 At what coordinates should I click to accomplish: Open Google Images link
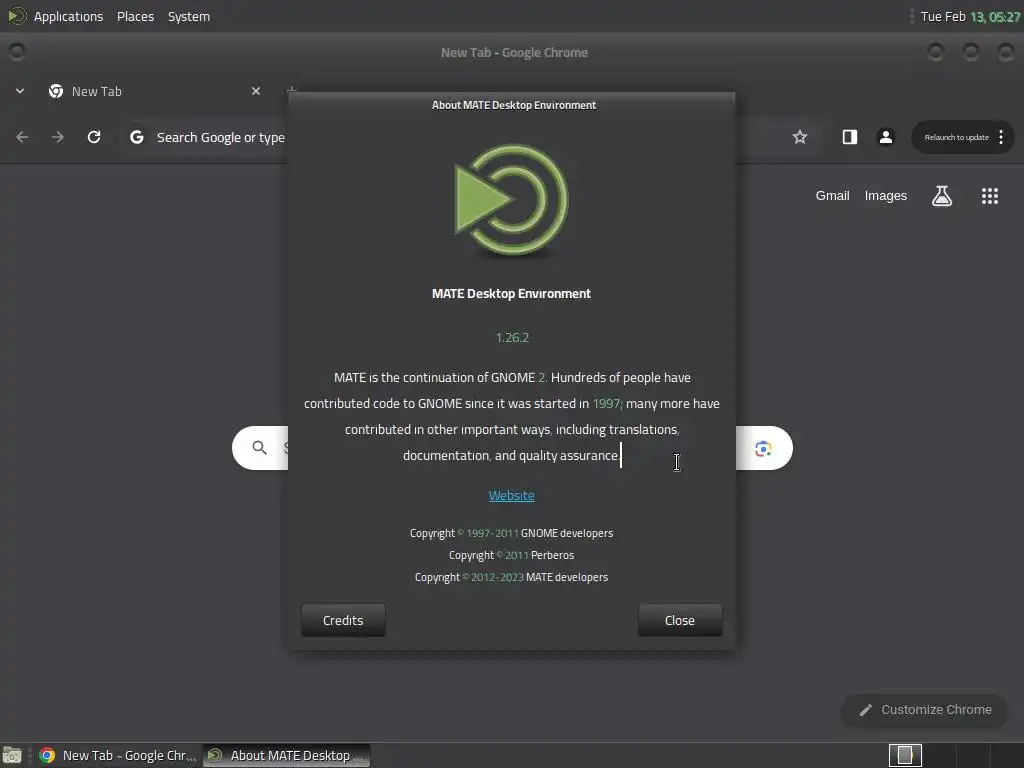tap(886, 196)
